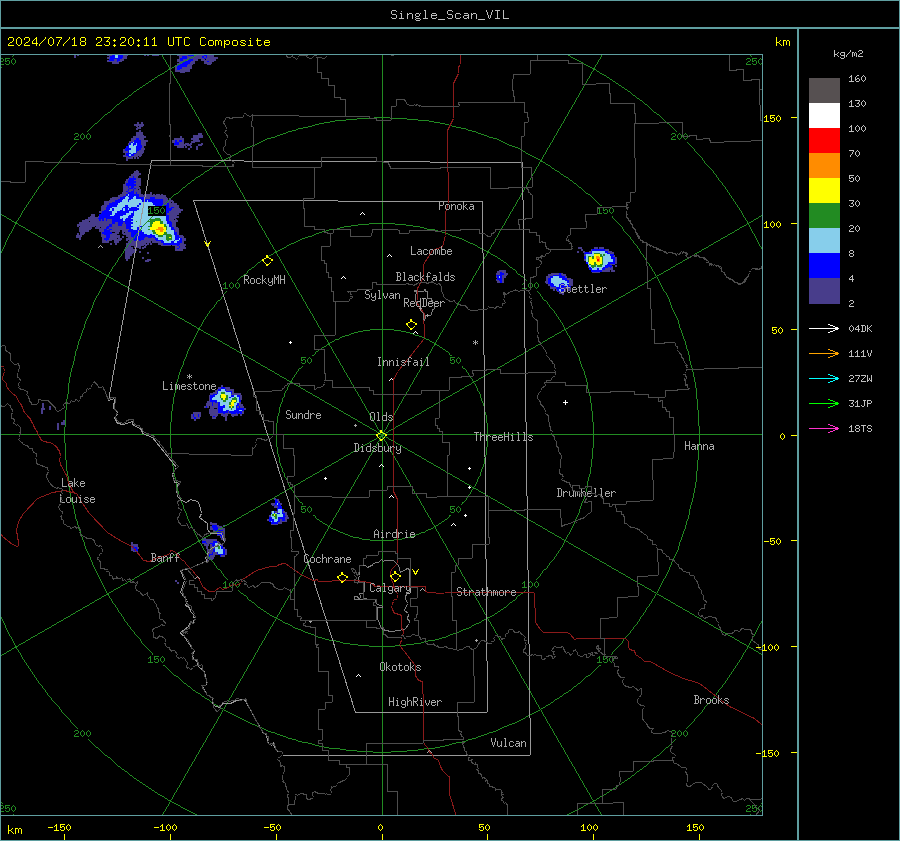Viewport: 900px width, 841px height.
Task: Click the Vulcan city label
Action: 508,743
